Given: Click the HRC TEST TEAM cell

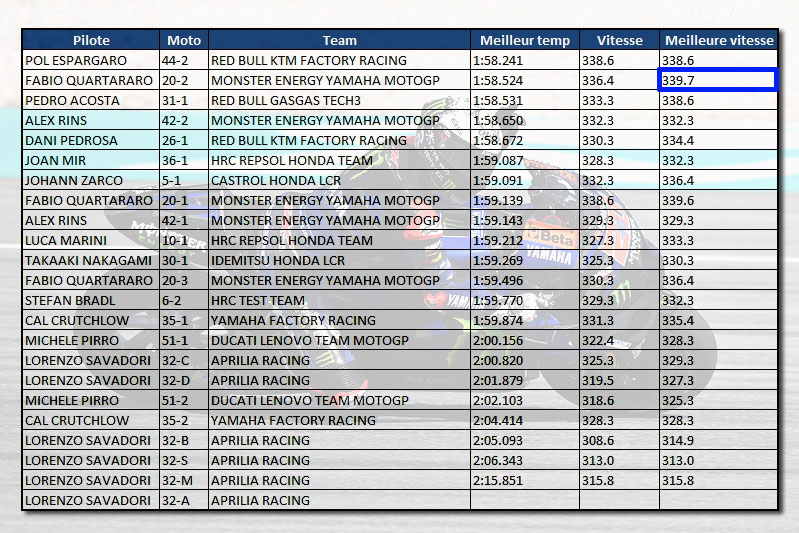Looking at the screenshot, I should 339,300.
